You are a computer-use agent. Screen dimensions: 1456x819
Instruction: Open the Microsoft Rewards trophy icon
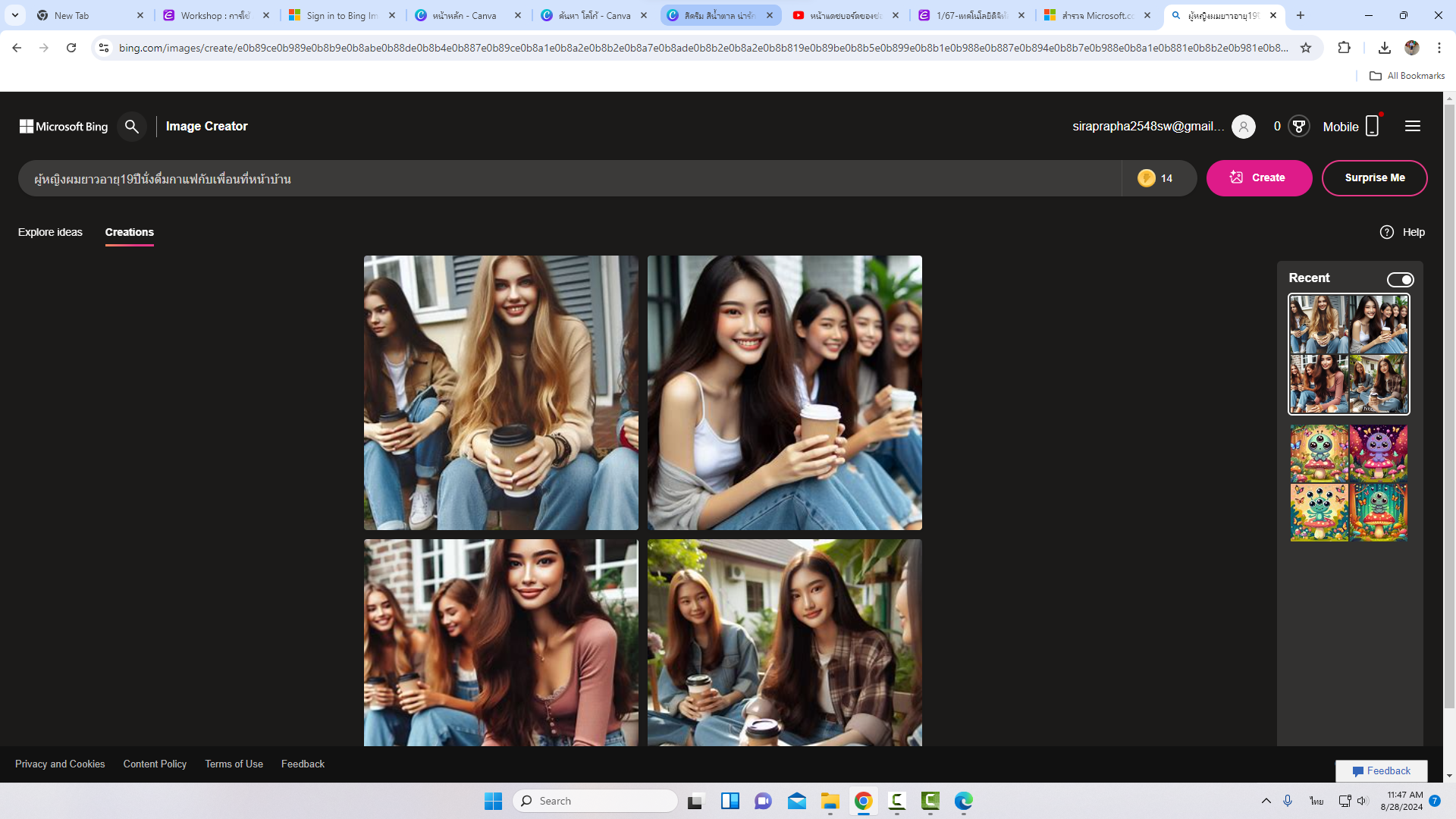click(1299, 127)
